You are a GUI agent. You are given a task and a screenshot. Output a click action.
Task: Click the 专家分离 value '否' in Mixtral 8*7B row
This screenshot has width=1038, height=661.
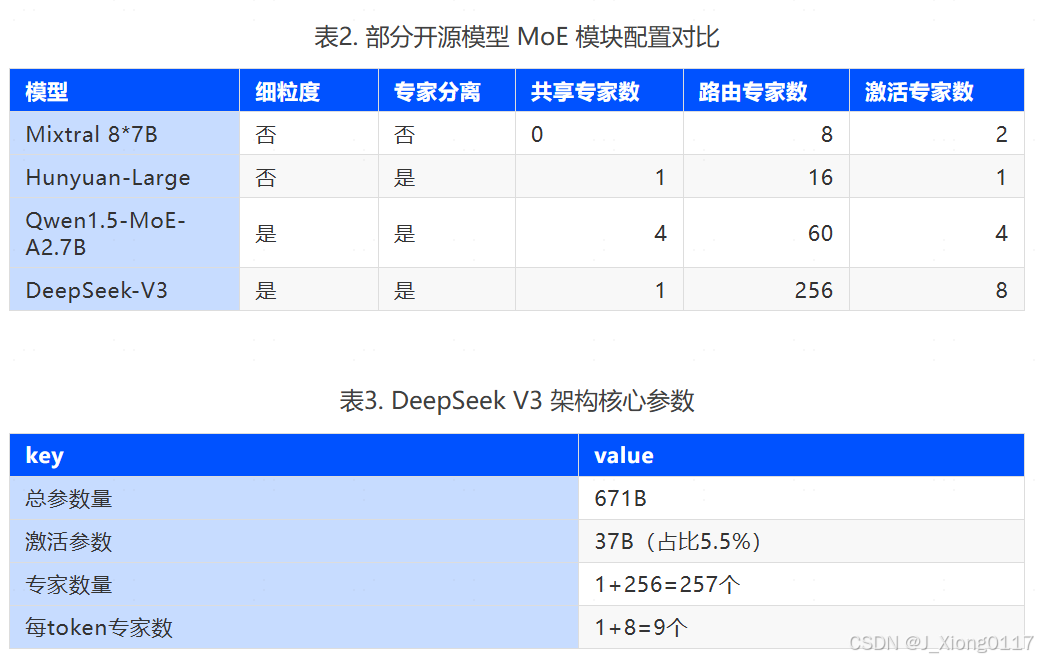click(x=404, y=134)
